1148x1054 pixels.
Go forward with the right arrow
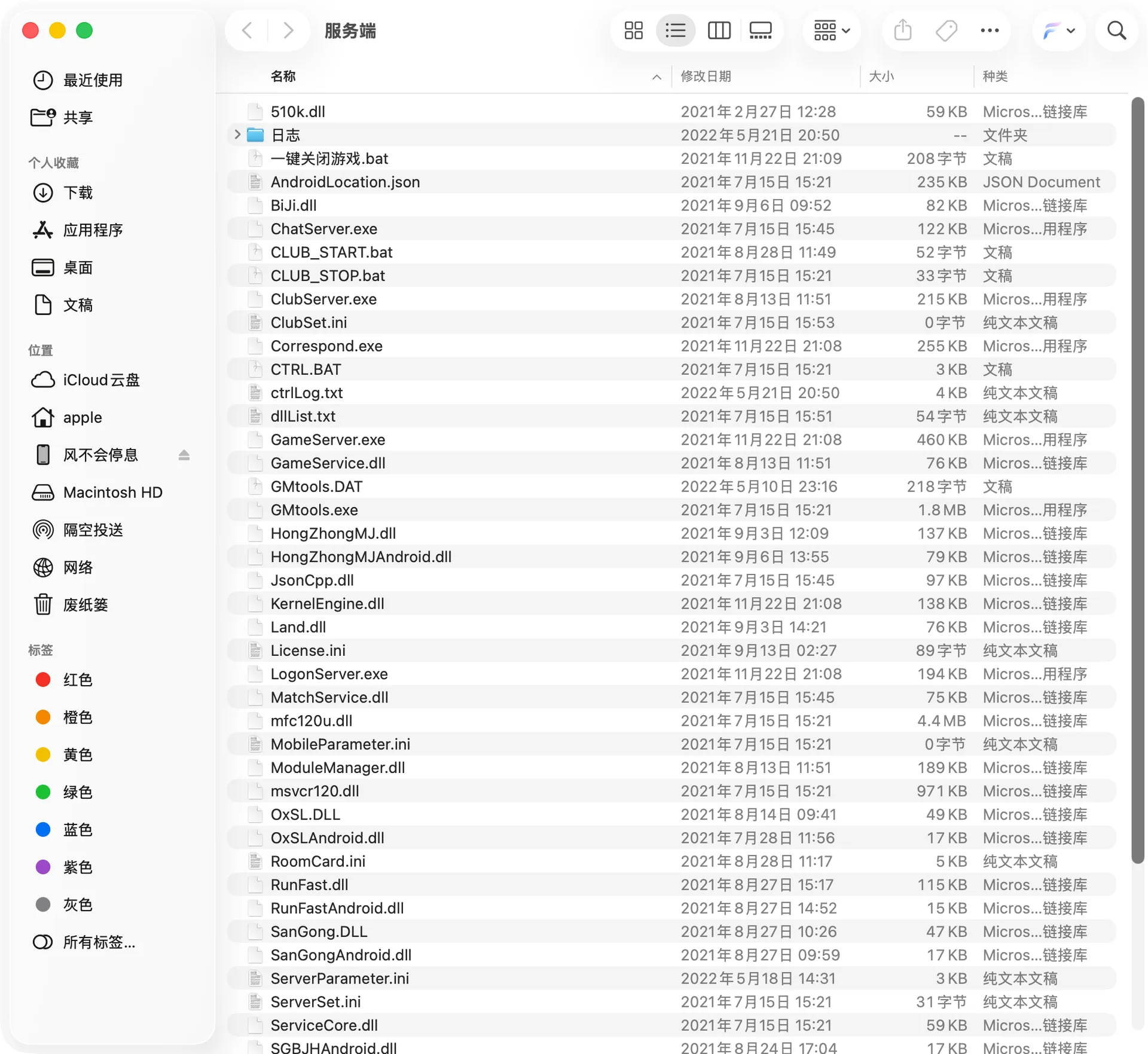288,30
